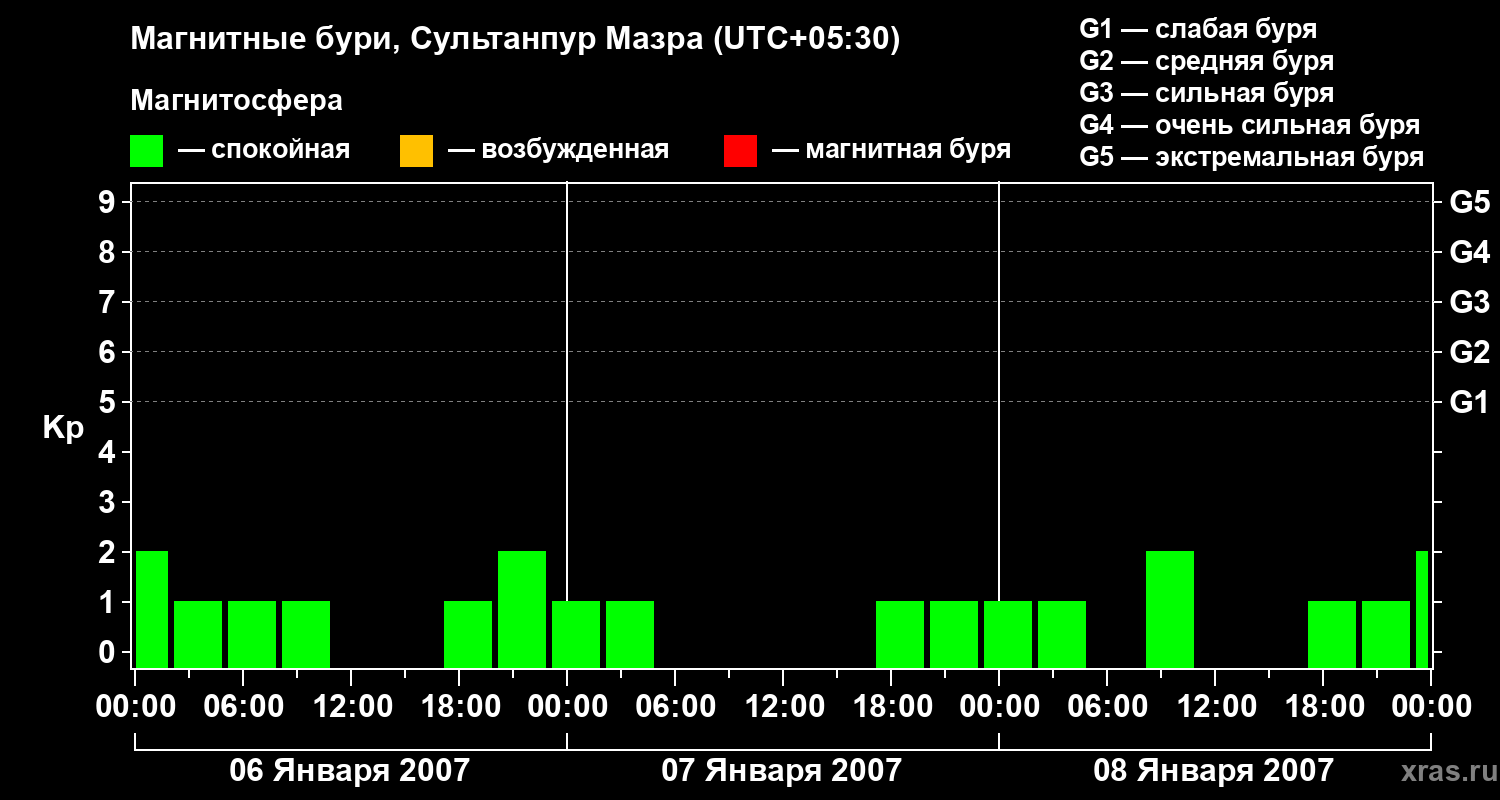Click the "08 Января 2007" date label
Screen dimensions: 1500x800
(x=1214, y=770)
